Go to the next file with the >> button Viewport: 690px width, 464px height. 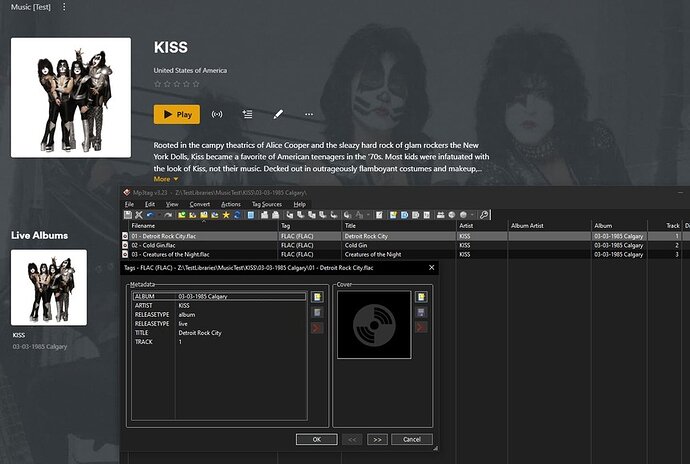[x=377, y=439]
